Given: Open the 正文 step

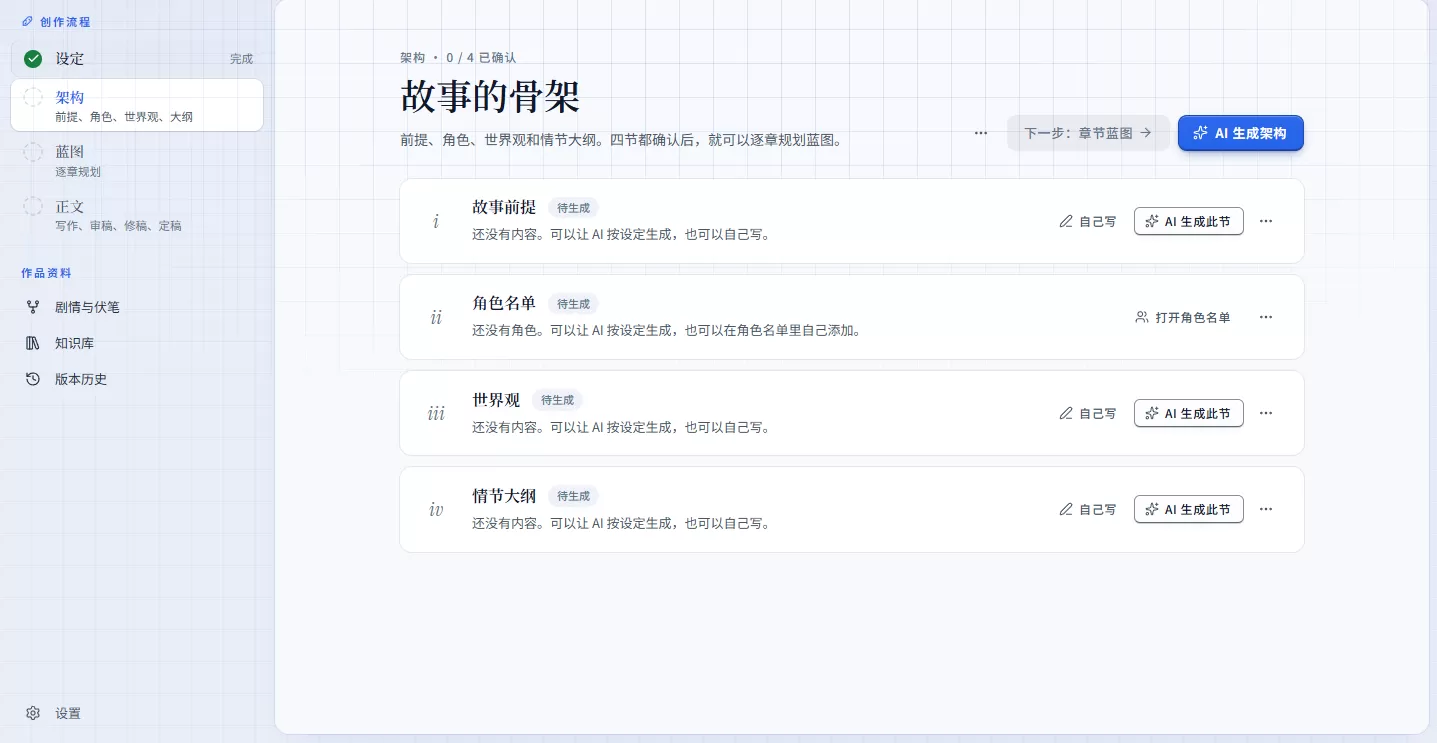Looking at the screenshot, I should [x=137, y=215].
